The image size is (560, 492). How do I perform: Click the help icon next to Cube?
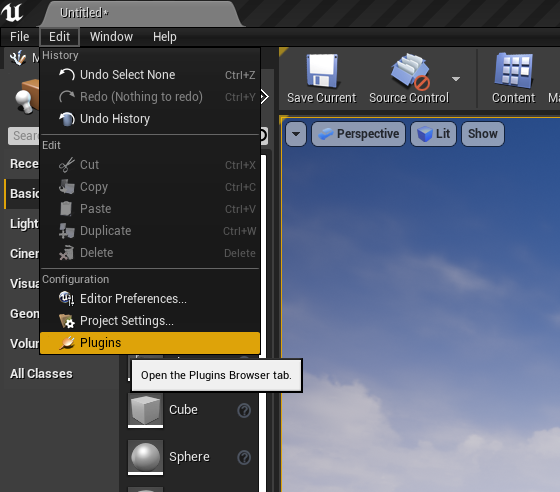(244, 410)
